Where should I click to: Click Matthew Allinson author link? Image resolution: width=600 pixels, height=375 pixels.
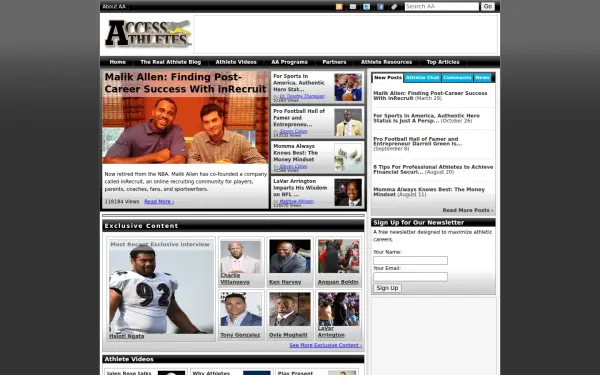click(296, 201)
